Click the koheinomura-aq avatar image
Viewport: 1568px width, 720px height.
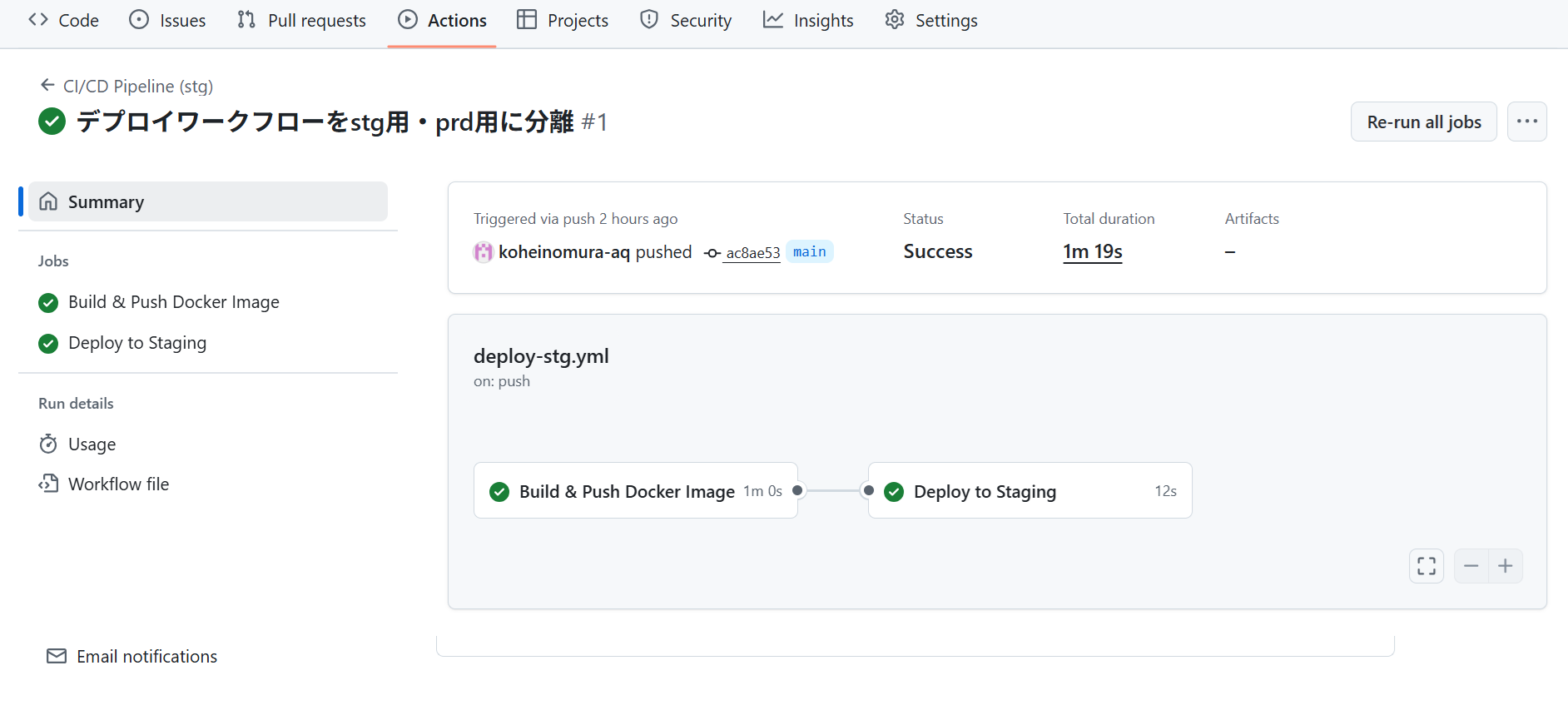[x=483, y=252]
